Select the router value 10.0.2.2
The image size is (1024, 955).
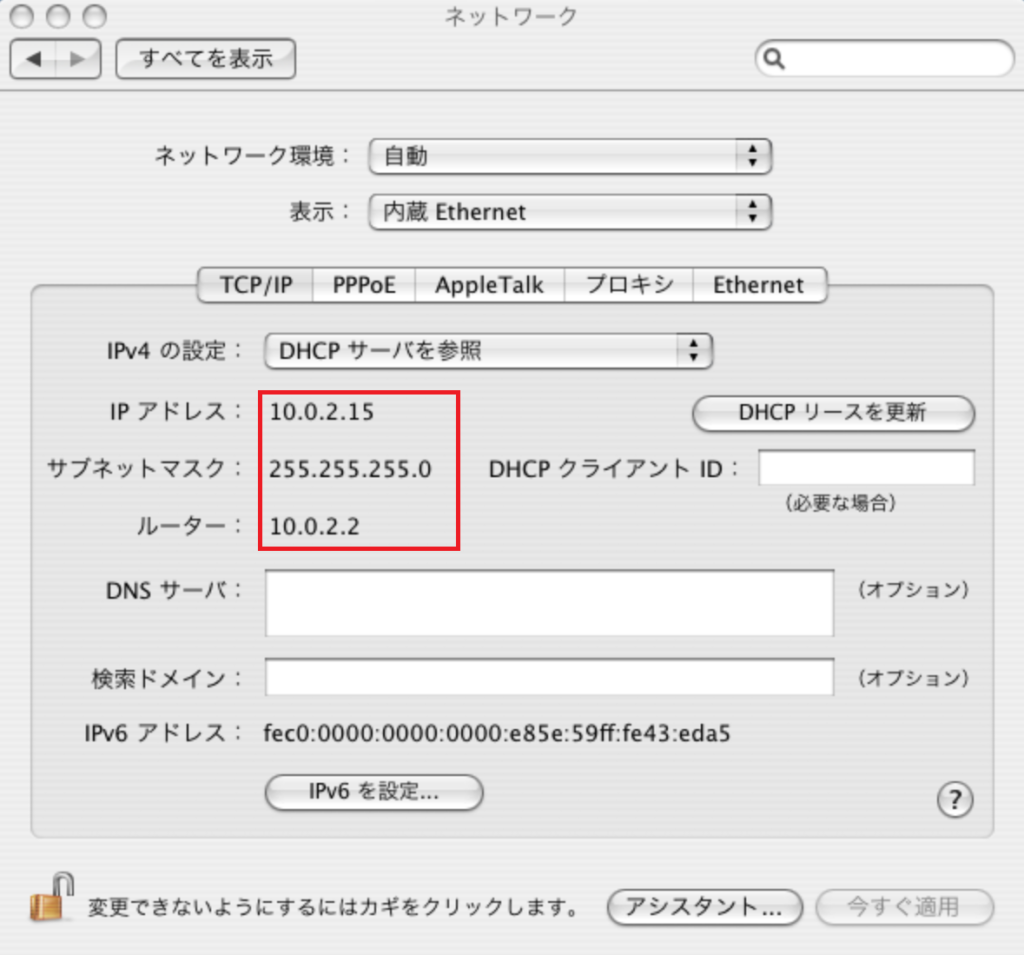(315, 526)
